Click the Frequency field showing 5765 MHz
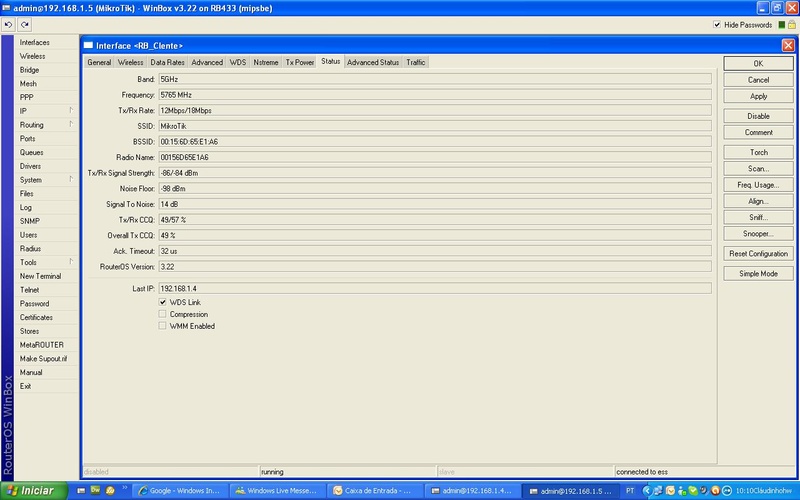 pos(435,94)
